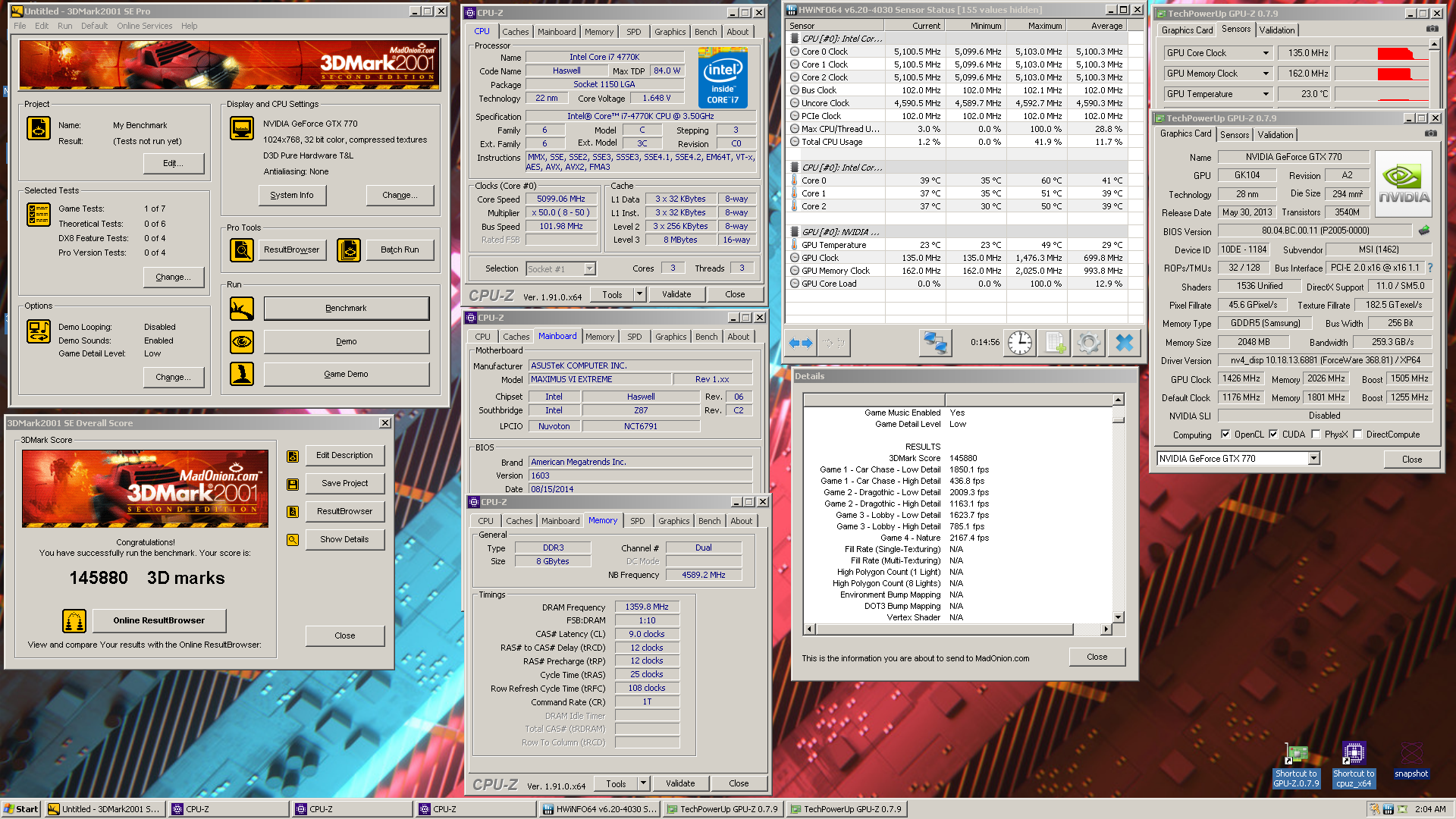Screen dimensions: 1456x819
Task: Open the snapshot desktop shortcut
Action: click(1411, 760)
